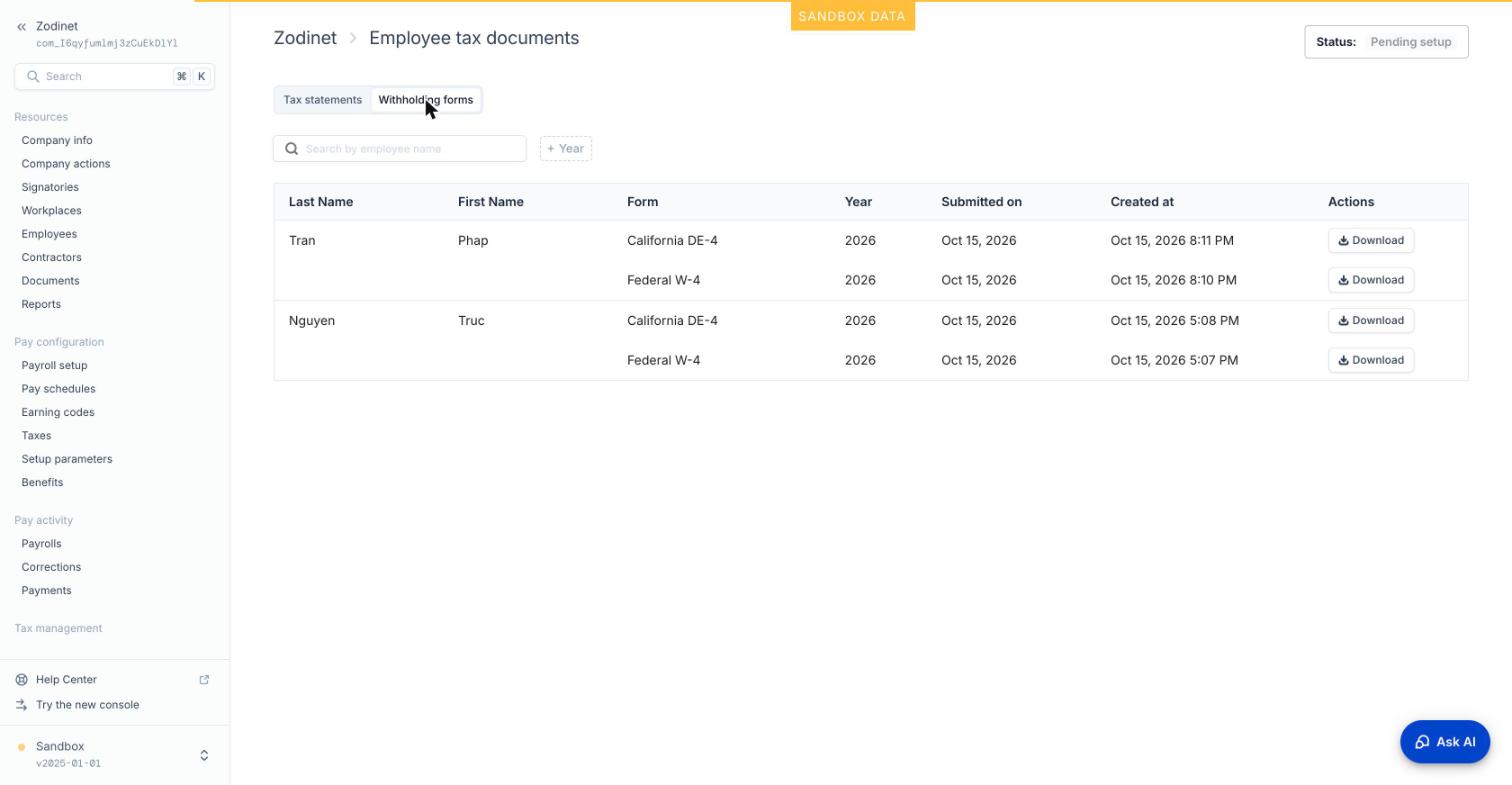Image resolution: width=1512 pixels, height=785 pixels.
Task: Click the Help Center lifebuoy icon
Action: tap(21, 680)
